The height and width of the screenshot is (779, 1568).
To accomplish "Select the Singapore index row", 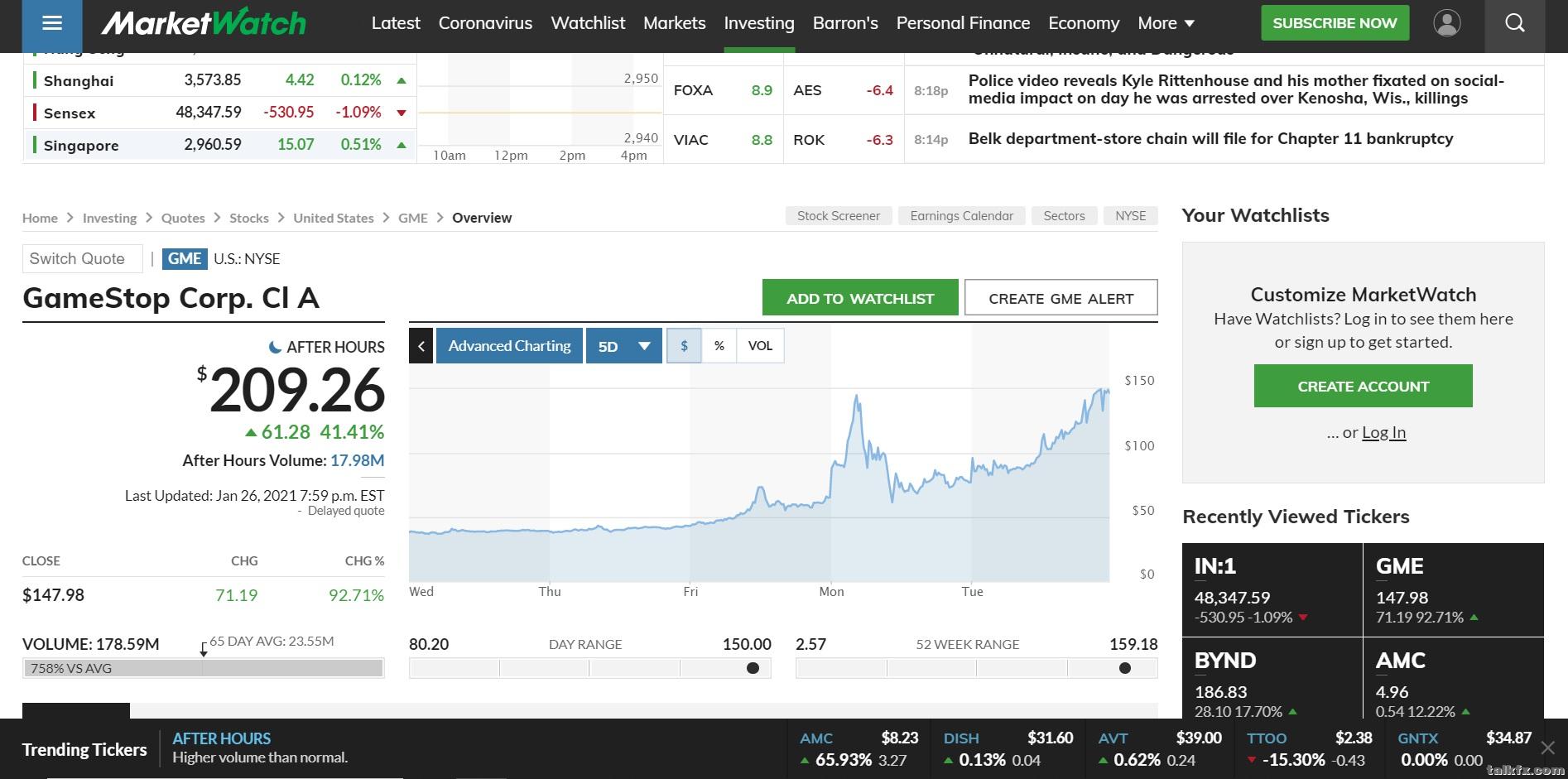I will [x=219, y=145].
